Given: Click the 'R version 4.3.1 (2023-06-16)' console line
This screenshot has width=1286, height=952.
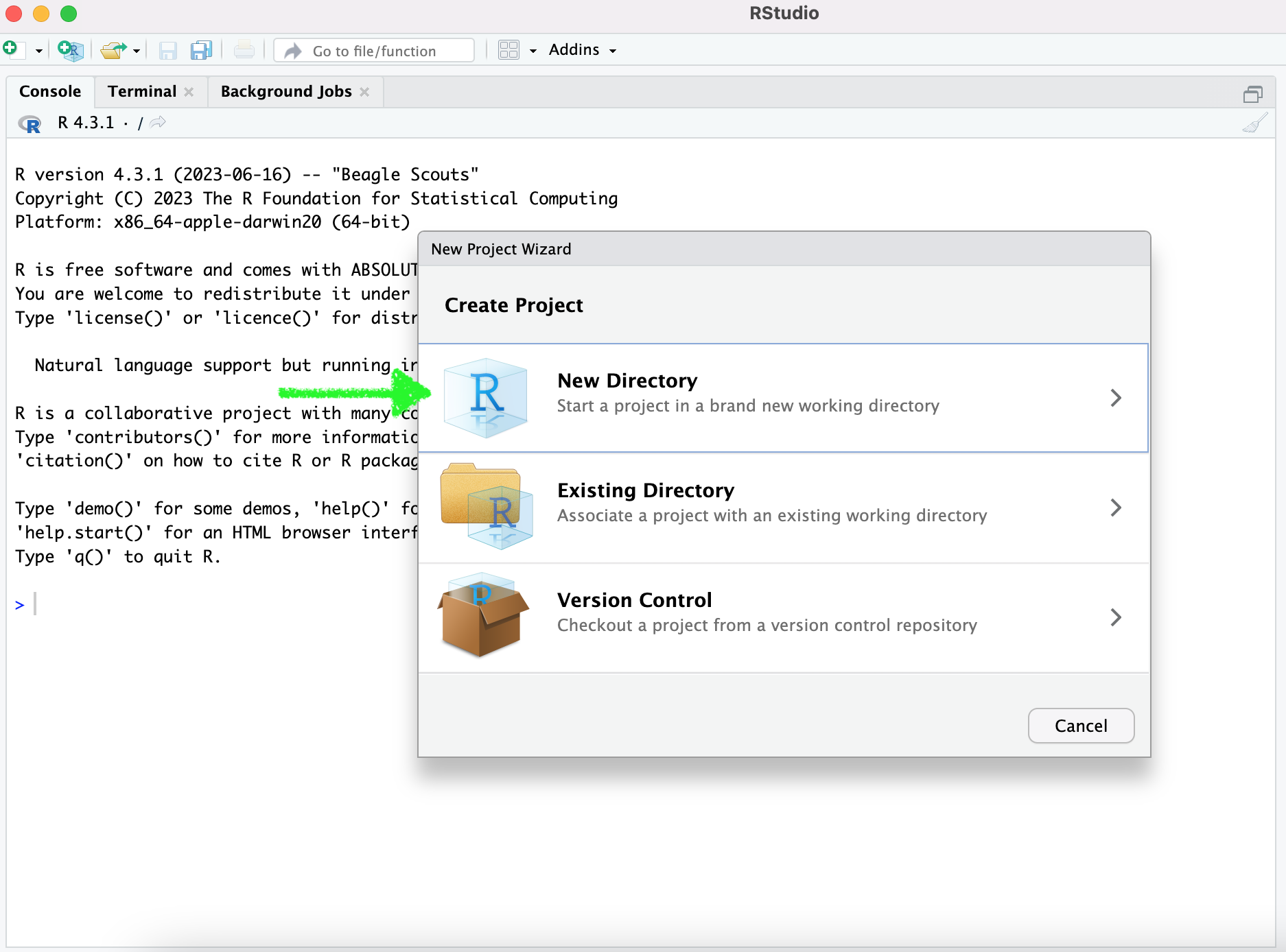Looking at the screenshot, I should click(247, 175).
